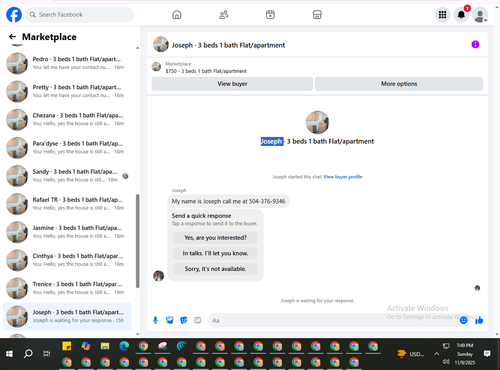
Task: Show hidden system tray icons
Action: (x=436, y=354)
